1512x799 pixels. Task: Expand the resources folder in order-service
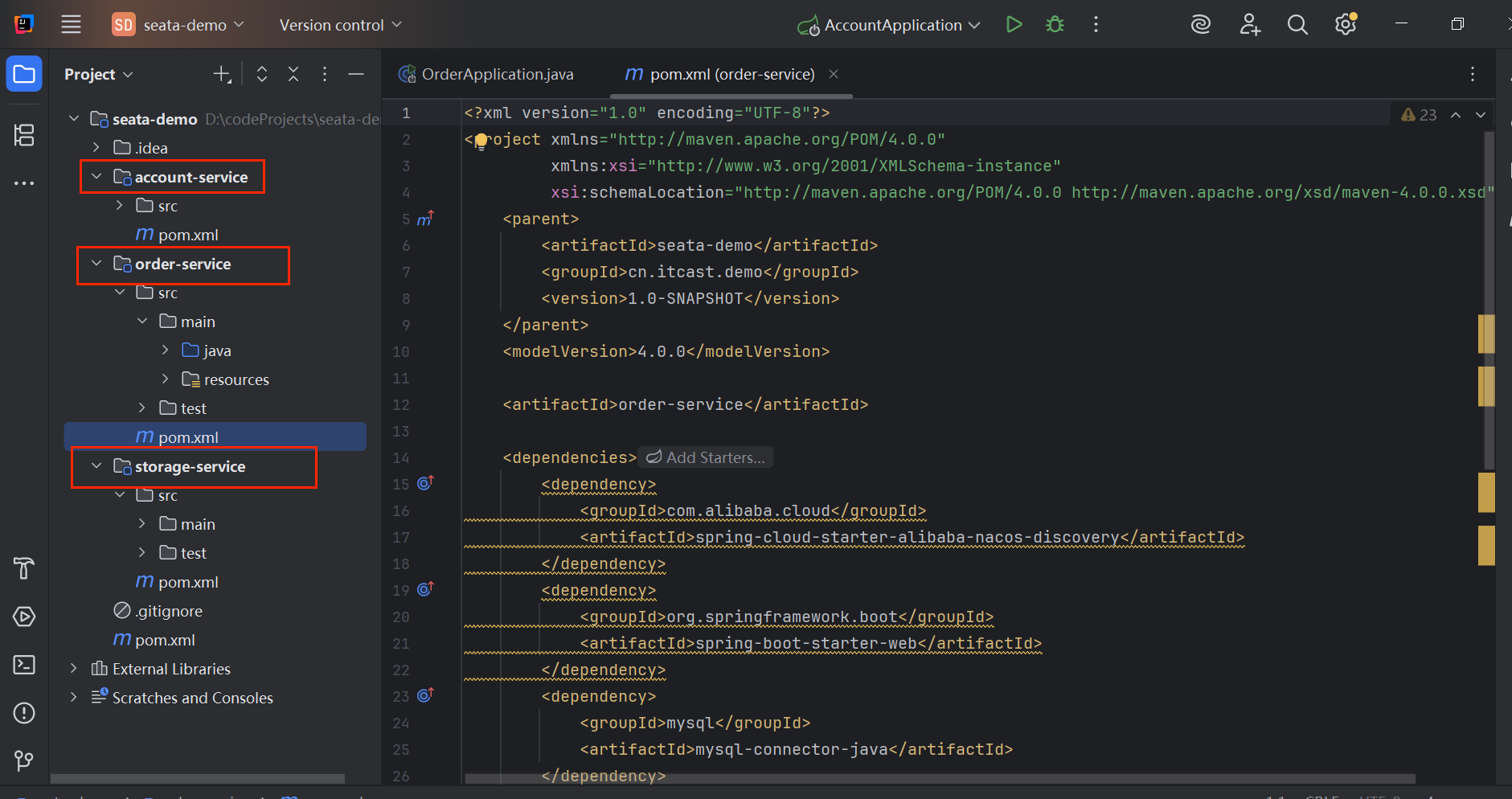click(166, 379)
